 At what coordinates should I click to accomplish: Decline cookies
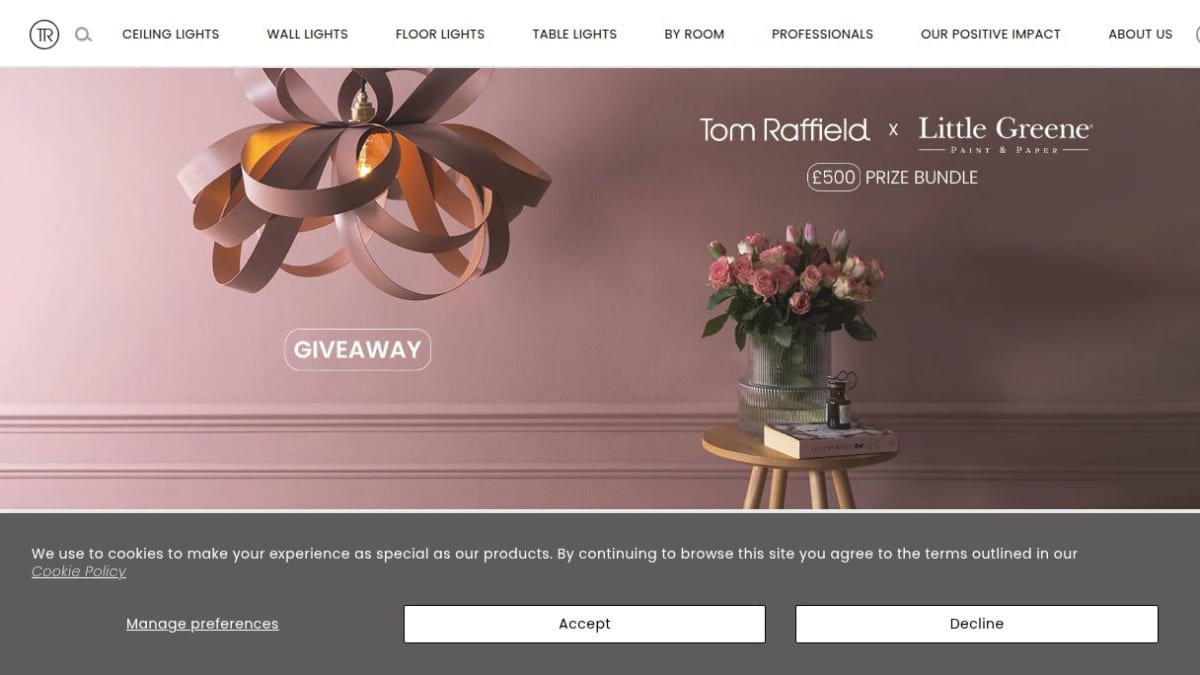click(976, 624)
